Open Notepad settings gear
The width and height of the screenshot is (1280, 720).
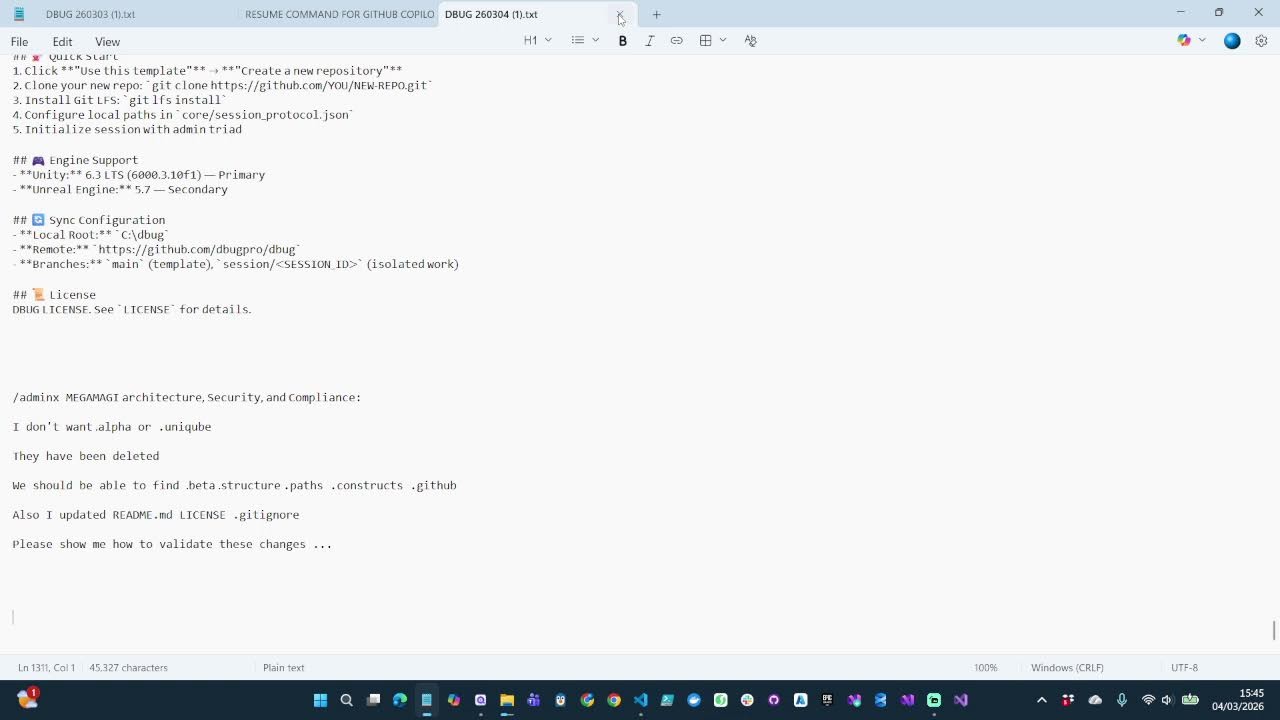1261,41
